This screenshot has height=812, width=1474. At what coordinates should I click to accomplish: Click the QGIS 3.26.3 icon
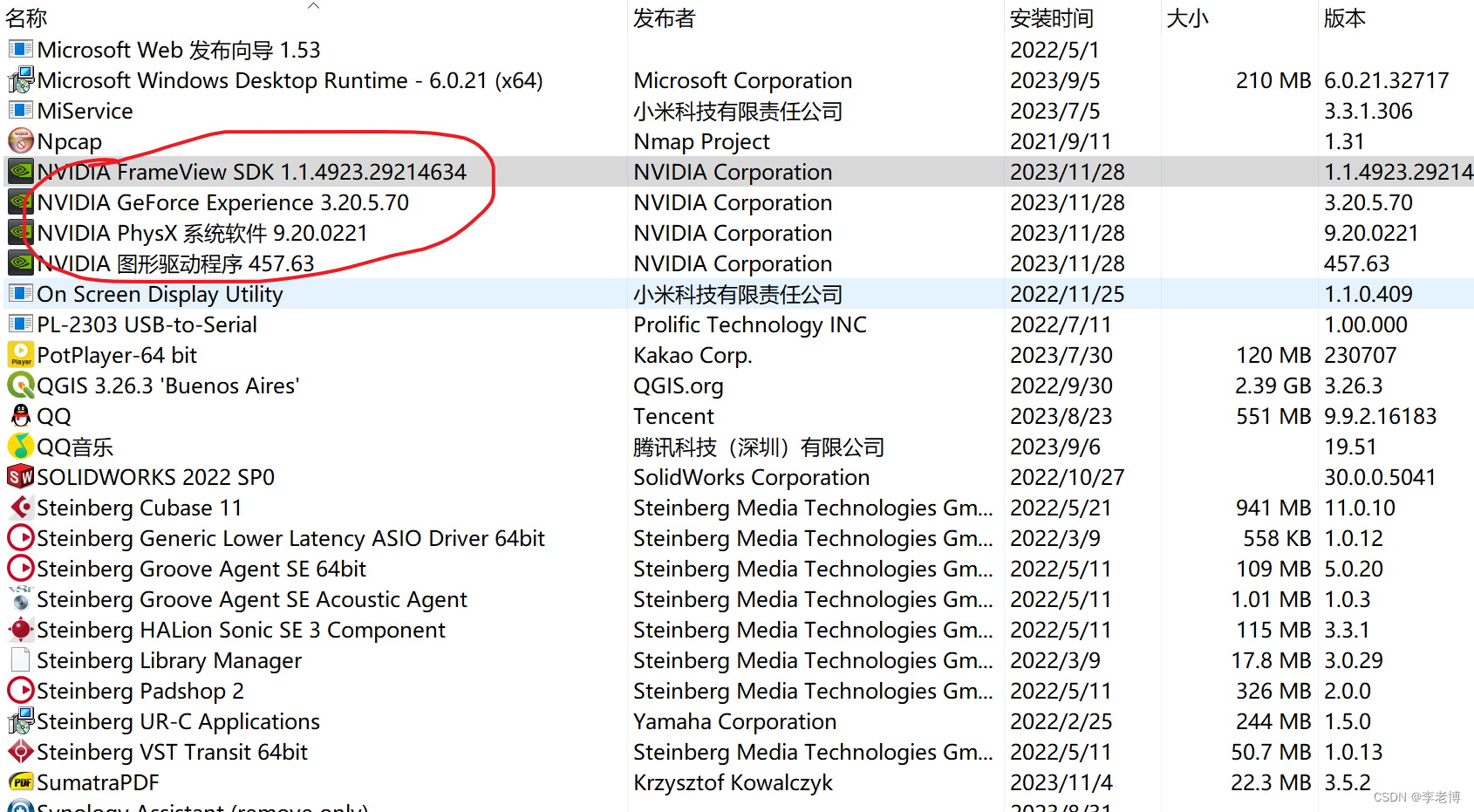click(x=21, y=385)
